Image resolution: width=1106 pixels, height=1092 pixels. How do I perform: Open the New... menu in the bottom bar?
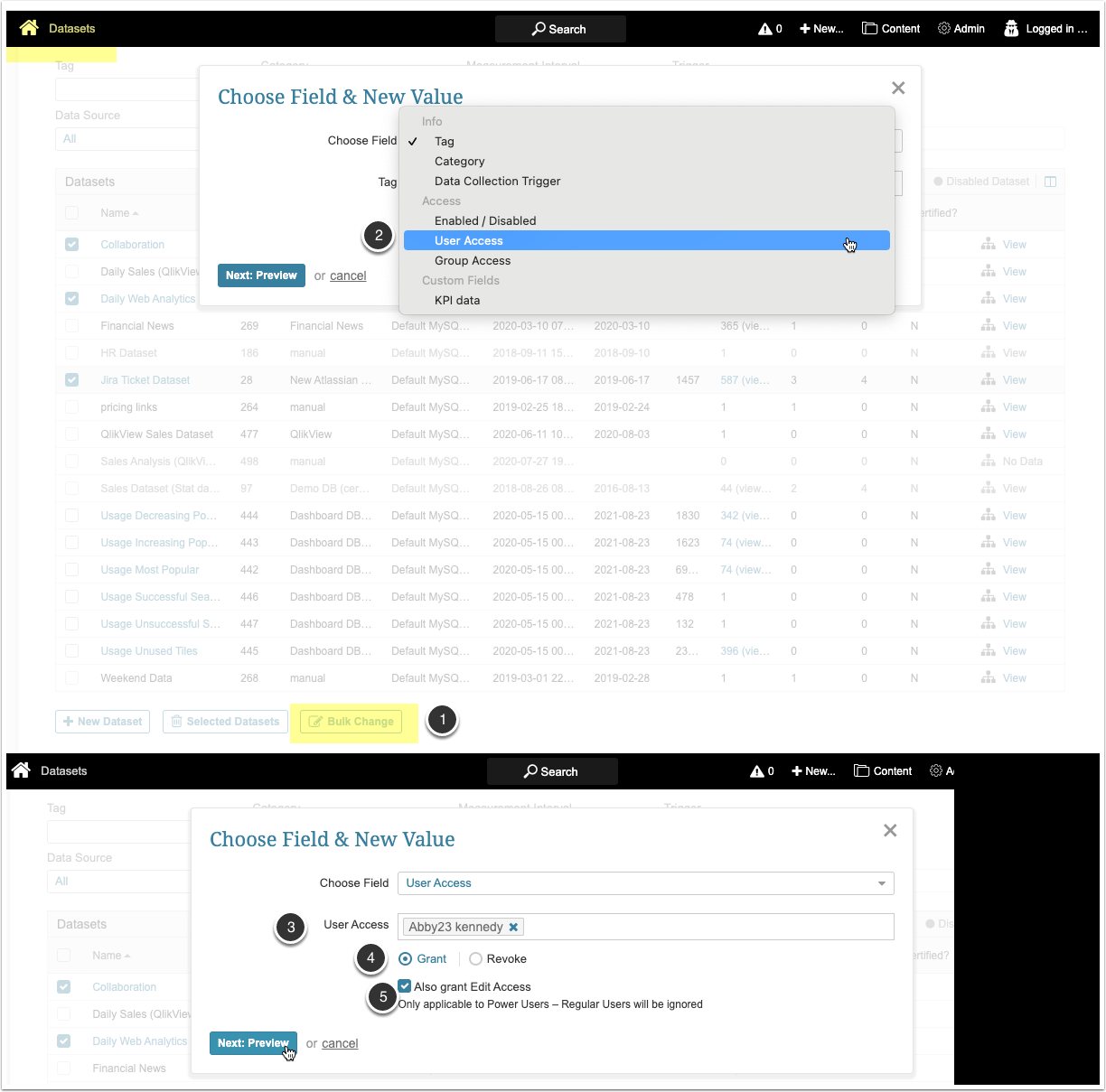813,771
